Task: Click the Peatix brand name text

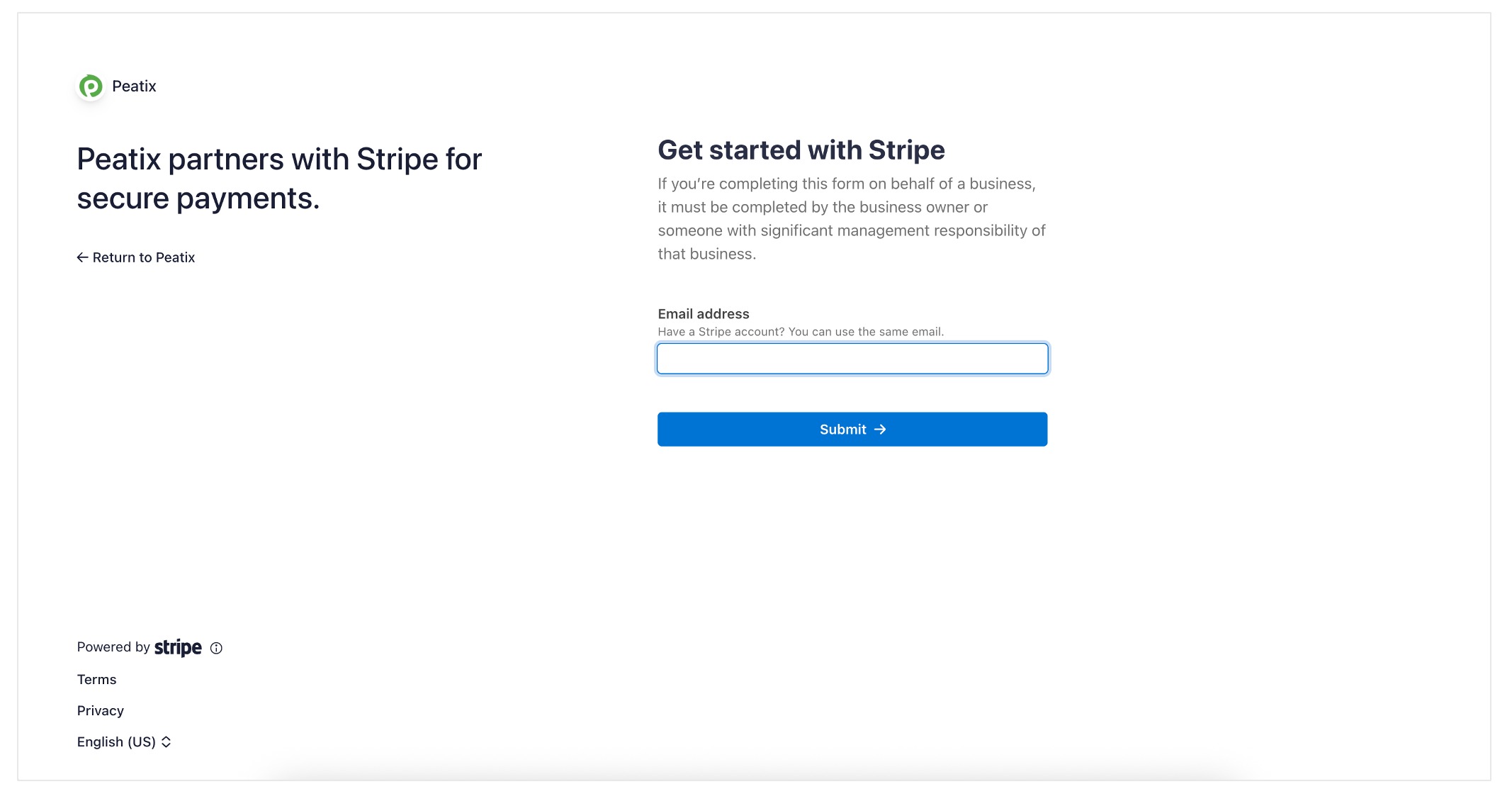Action: (134, 86)
